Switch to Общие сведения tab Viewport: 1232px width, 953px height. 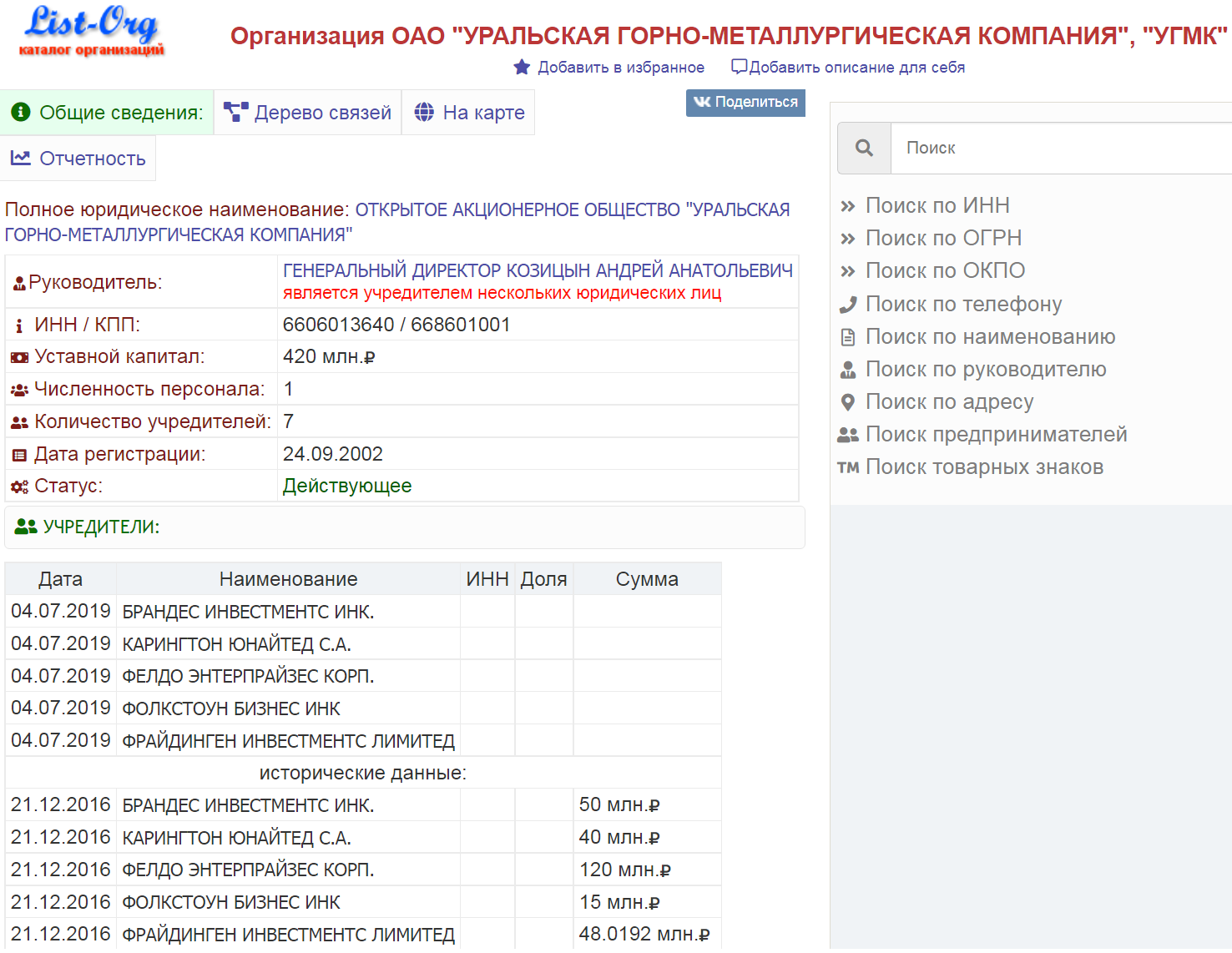[107, 112]
